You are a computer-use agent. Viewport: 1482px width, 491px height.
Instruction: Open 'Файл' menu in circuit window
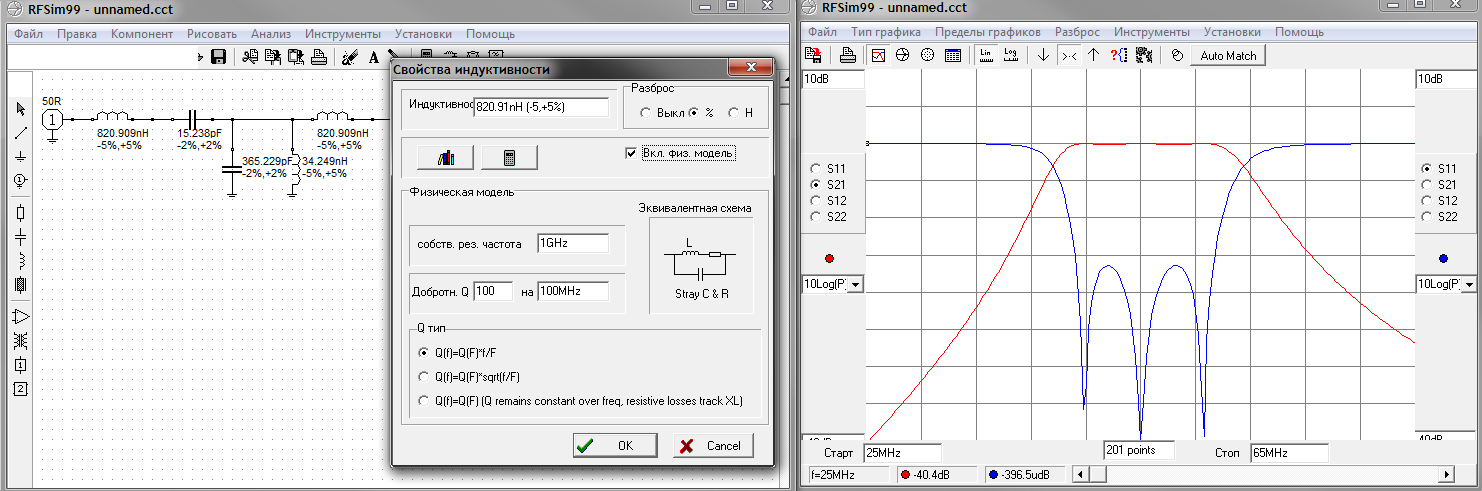pos(29,33)
